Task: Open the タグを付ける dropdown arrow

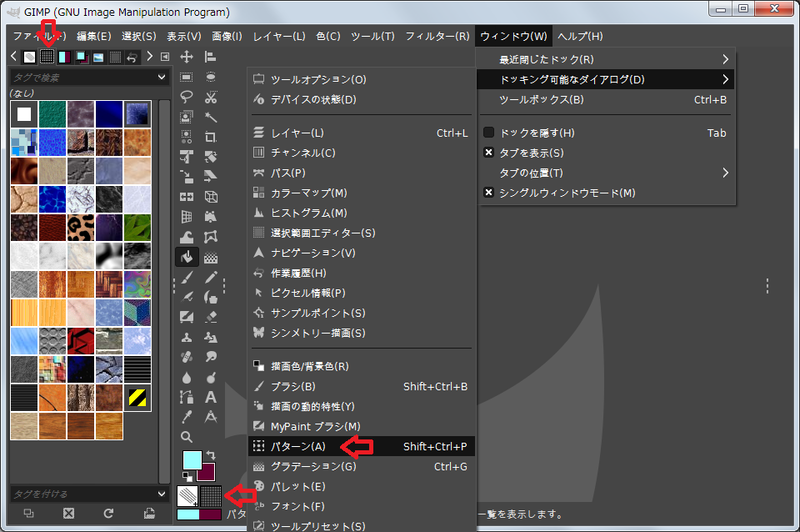Action: tap(161, 493)
